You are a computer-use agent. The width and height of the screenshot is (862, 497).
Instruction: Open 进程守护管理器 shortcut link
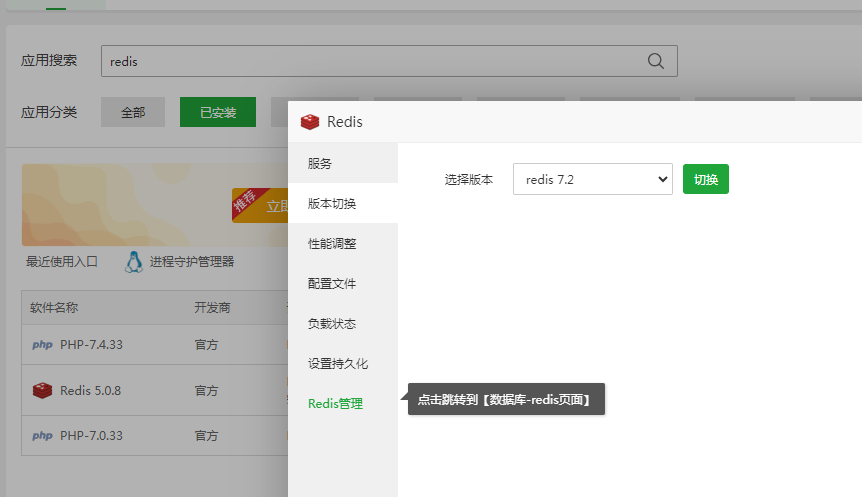point(192,262)
